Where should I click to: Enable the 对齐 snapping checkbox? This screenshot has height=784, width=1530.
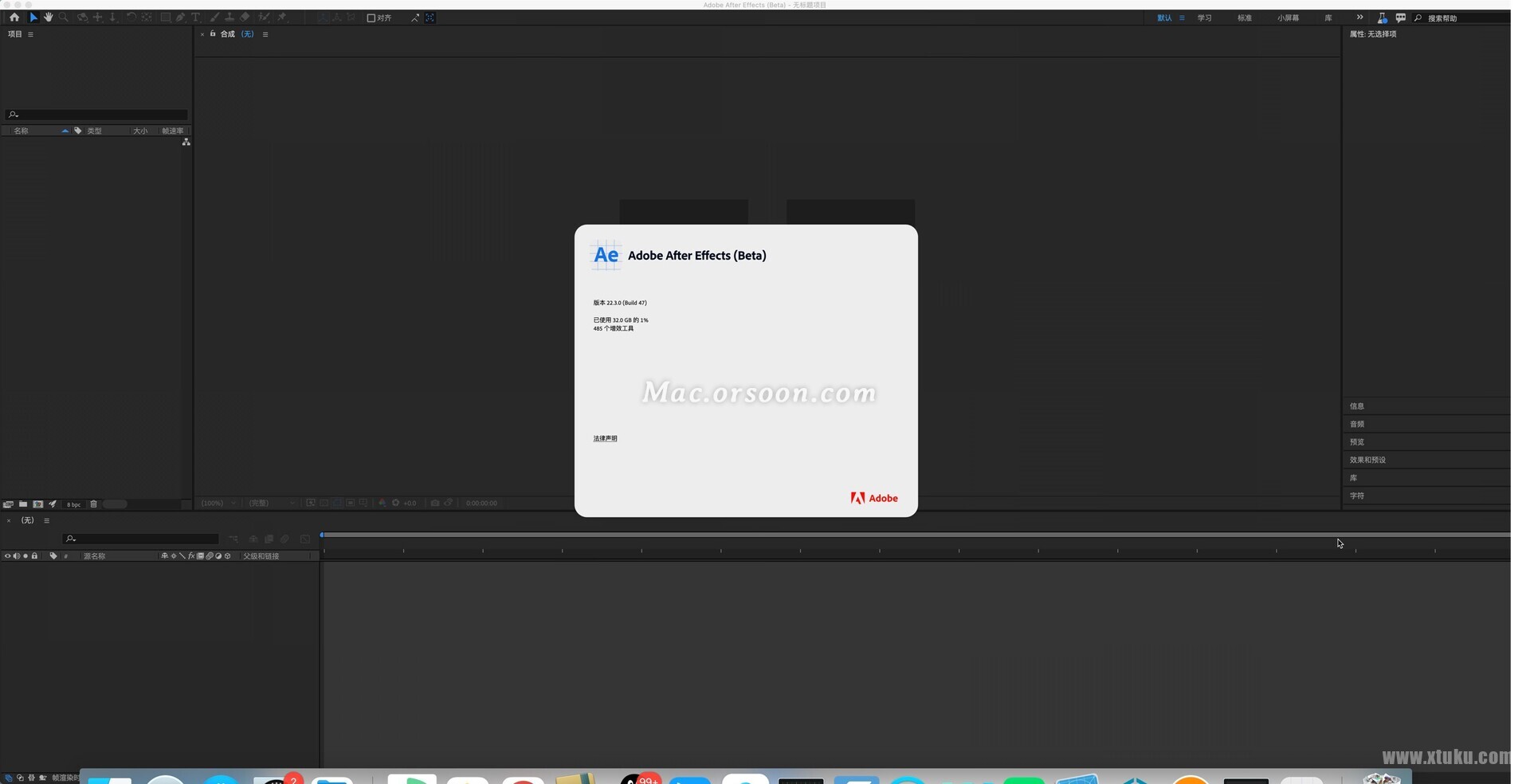(371, 18)
